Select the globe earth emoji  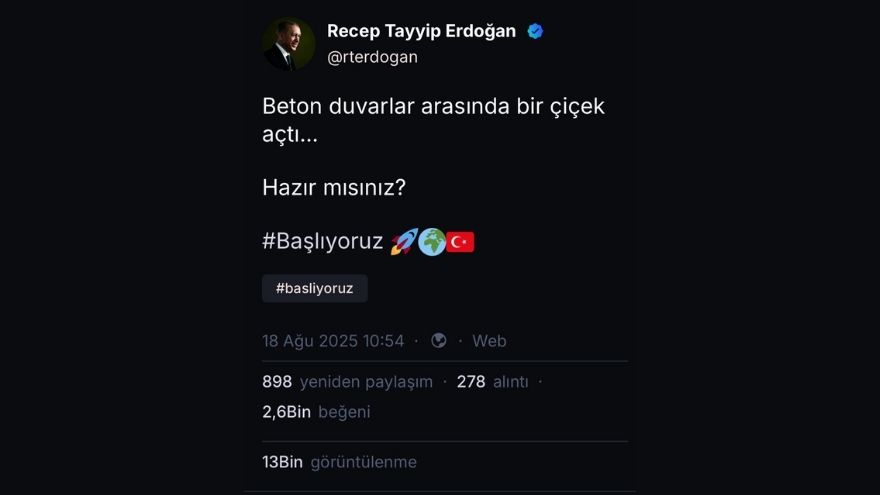pos(432,242)
